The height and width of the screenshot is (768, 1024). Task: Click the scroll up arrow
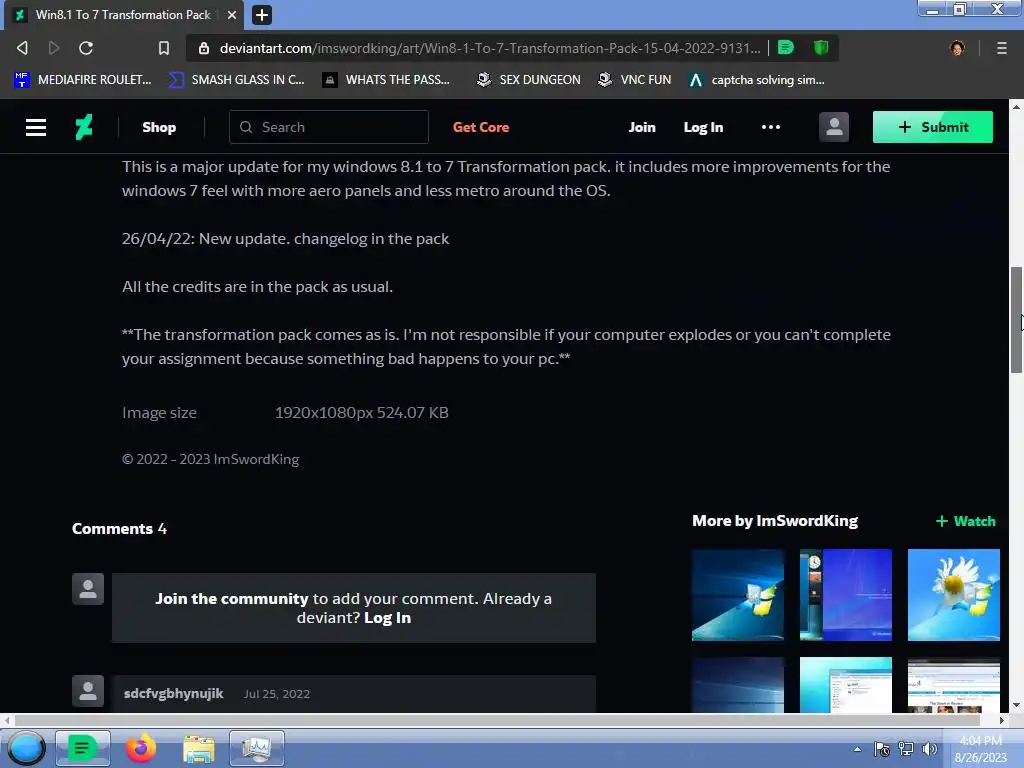point(1016,106)
